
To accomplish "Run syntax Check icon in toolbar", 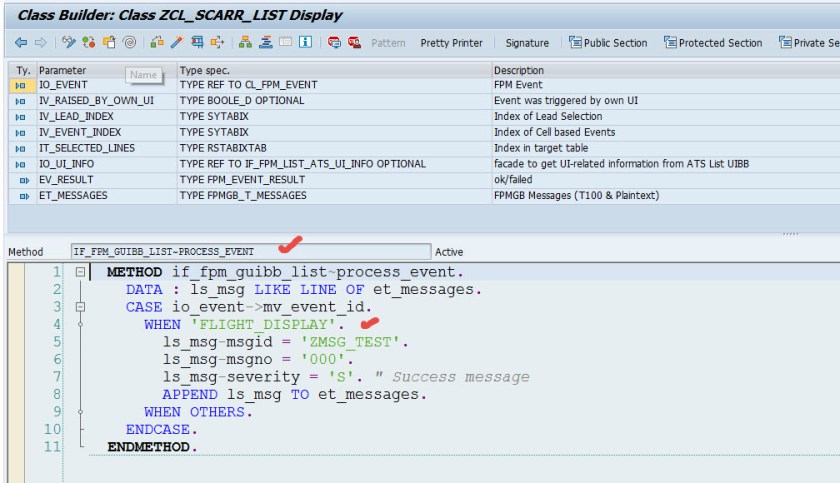I will (157, 42).
